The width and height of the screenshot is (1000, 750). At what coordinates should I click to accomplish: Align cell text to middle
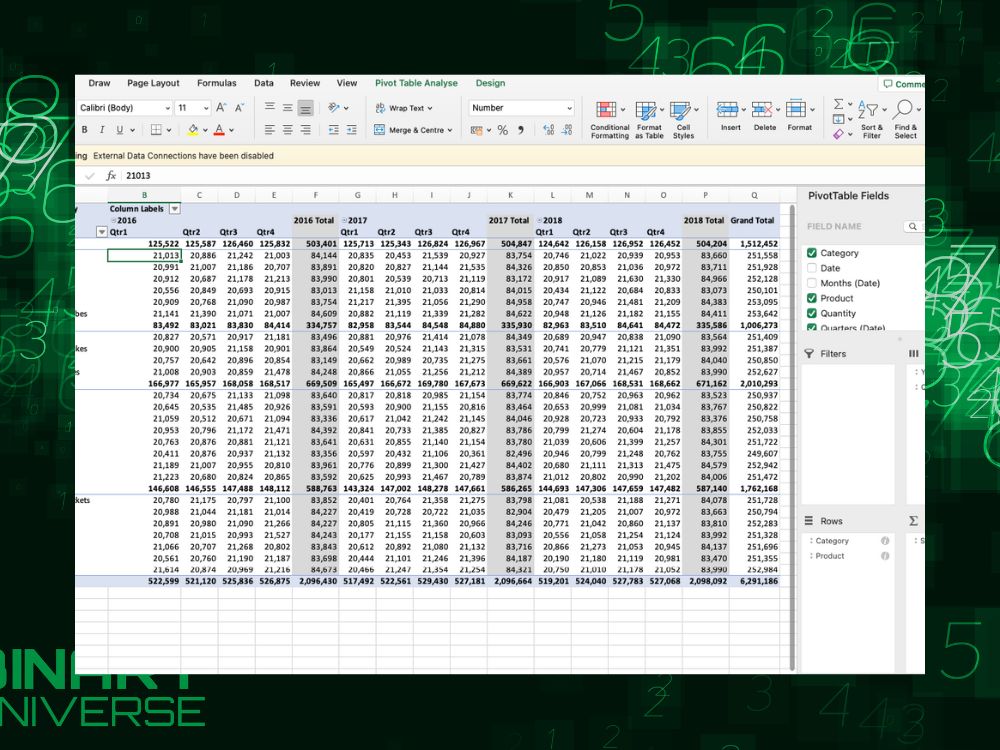click(x=288, y=107)
